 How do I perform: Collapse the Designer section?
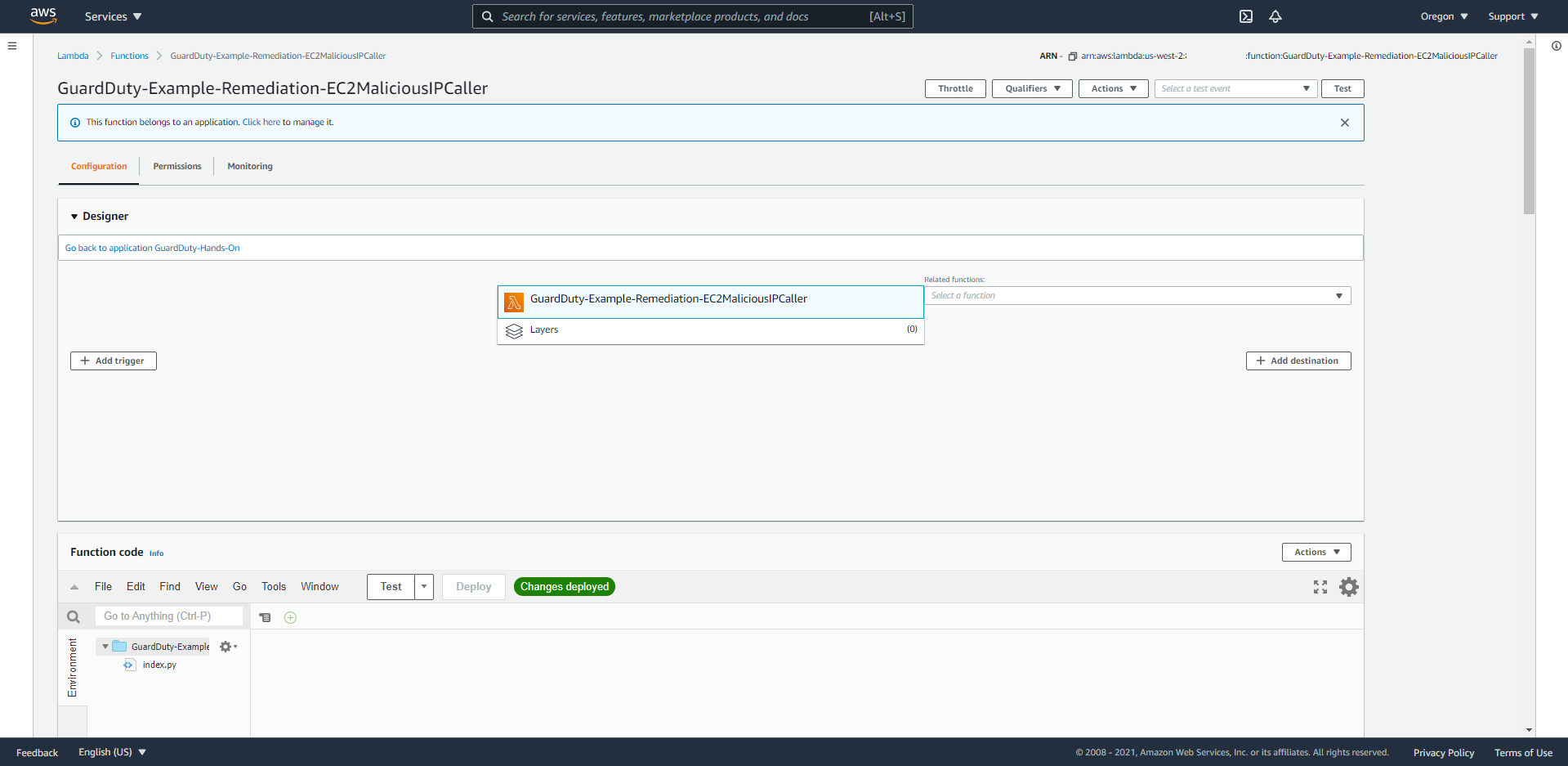(74, 217)
